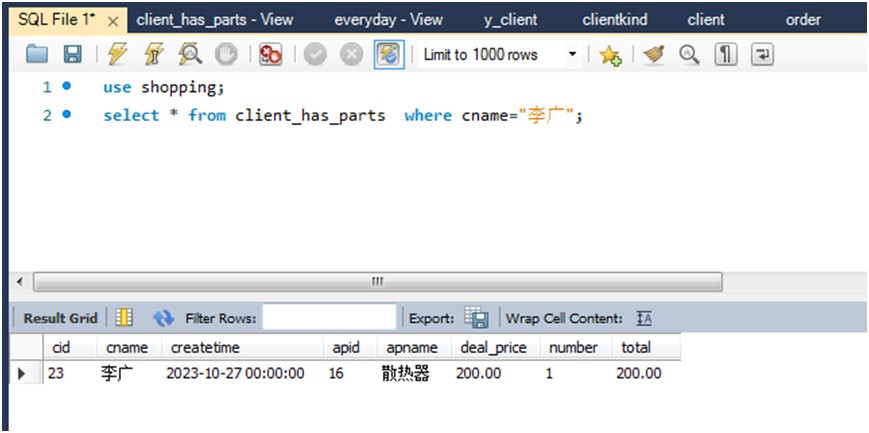Refresh results with the blue arrows icon

(x=163, y=318)
